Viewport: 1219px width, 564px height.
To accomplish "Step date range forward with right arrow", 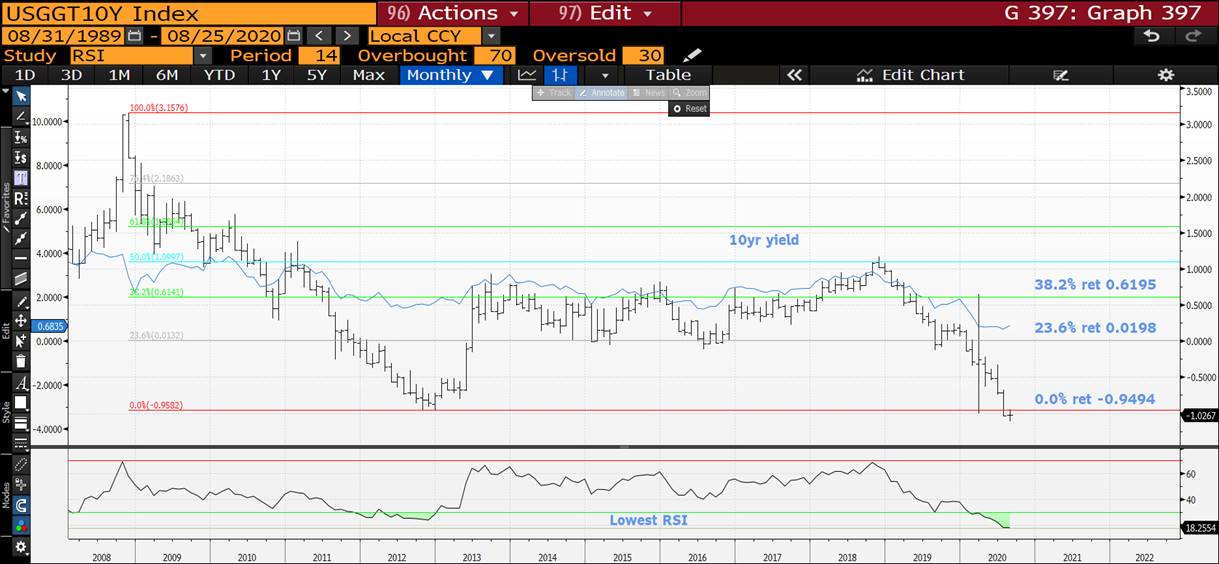I will tap(346, 36).
